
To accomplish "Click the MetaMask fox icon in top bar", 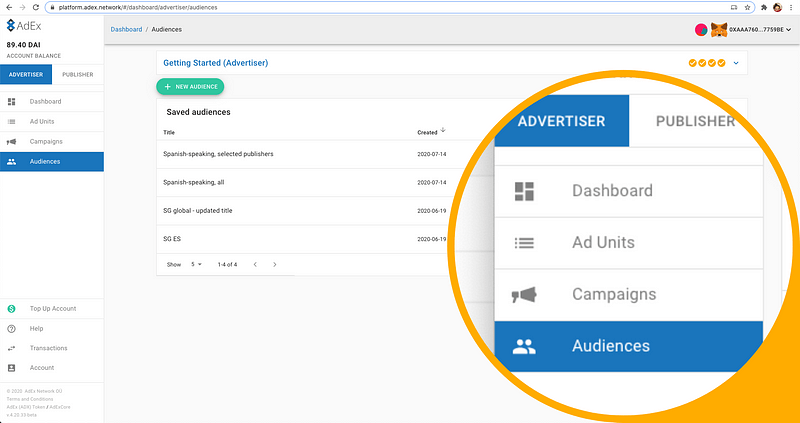I will pos(719,30).
